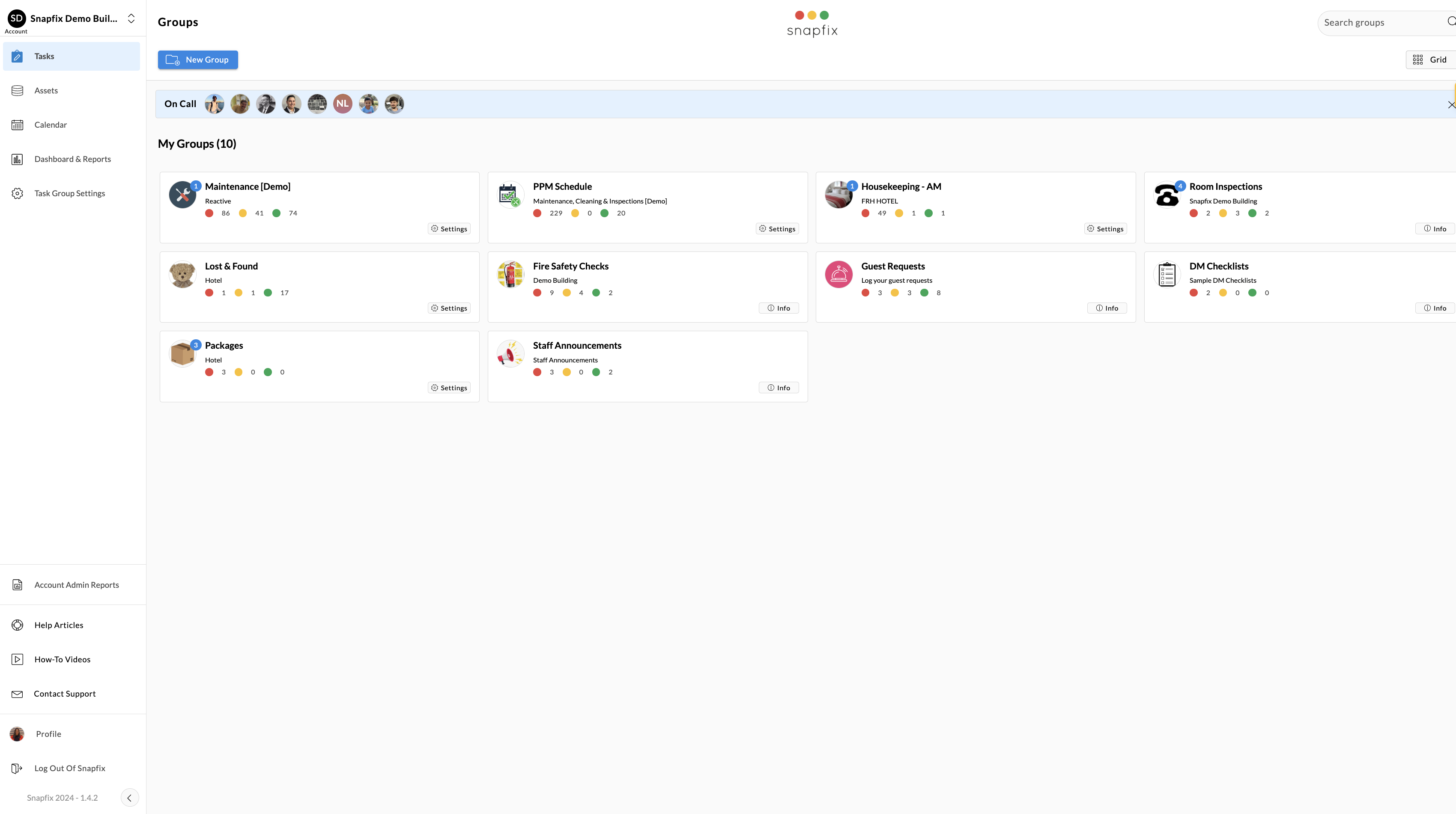Collapse the sidebar with the chevron button
This screenshot has height=814, width=1456.
point(129,798)
